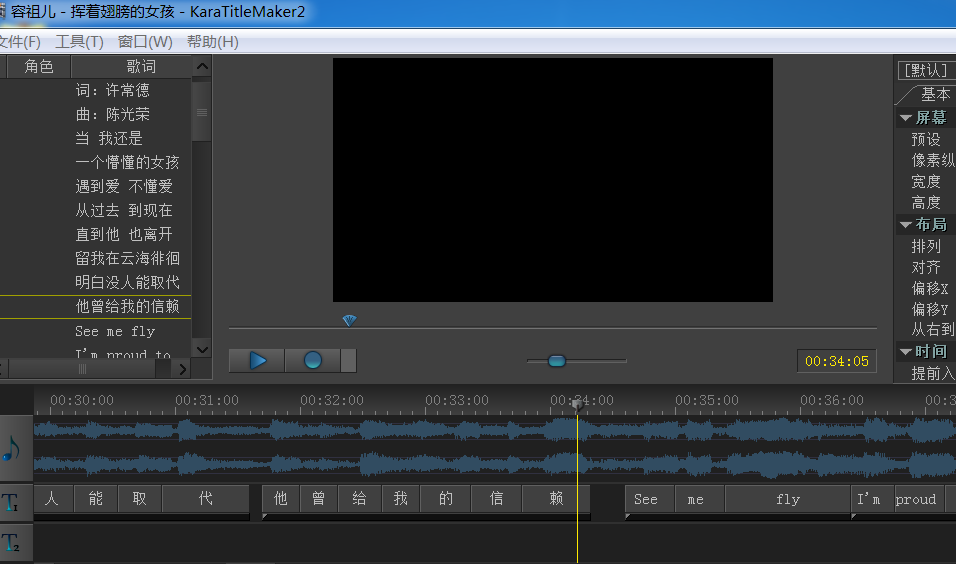The height and width of the screenshot is (564, 956).
Task: Click the [默认] style button
Action: pyautogui.click(x=926, y=70)
